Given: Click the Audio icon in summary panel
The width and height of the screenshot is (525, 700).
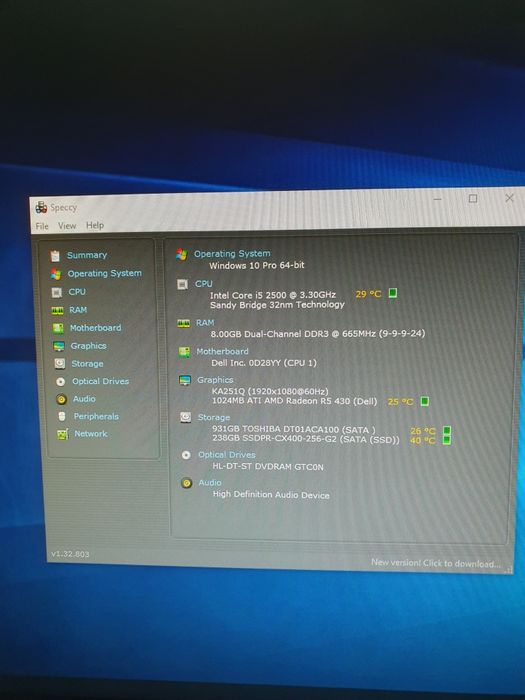Looking at the screenshot, I should [187, 483].
